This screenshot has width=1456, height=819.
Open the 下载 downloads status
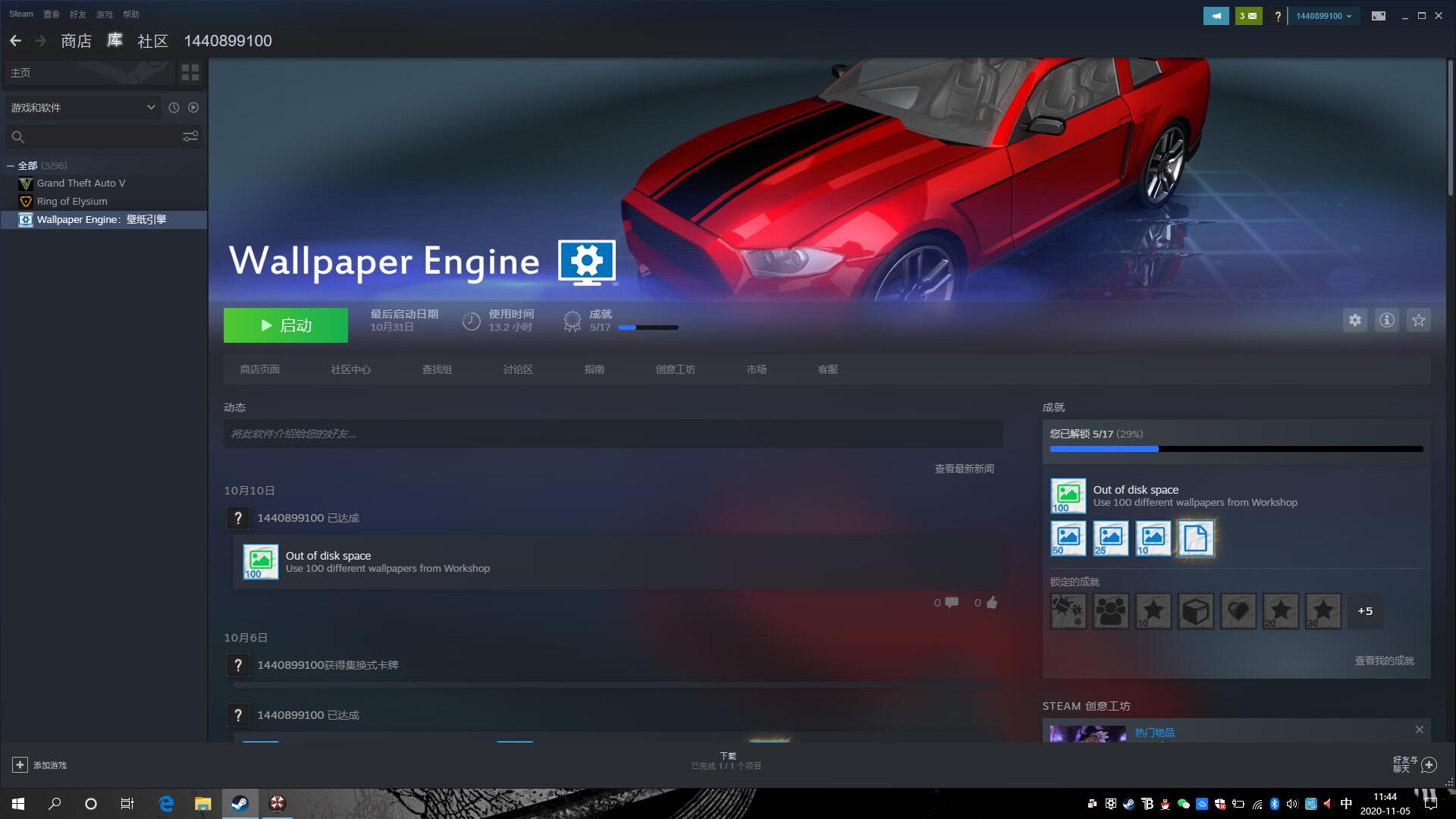726,761
